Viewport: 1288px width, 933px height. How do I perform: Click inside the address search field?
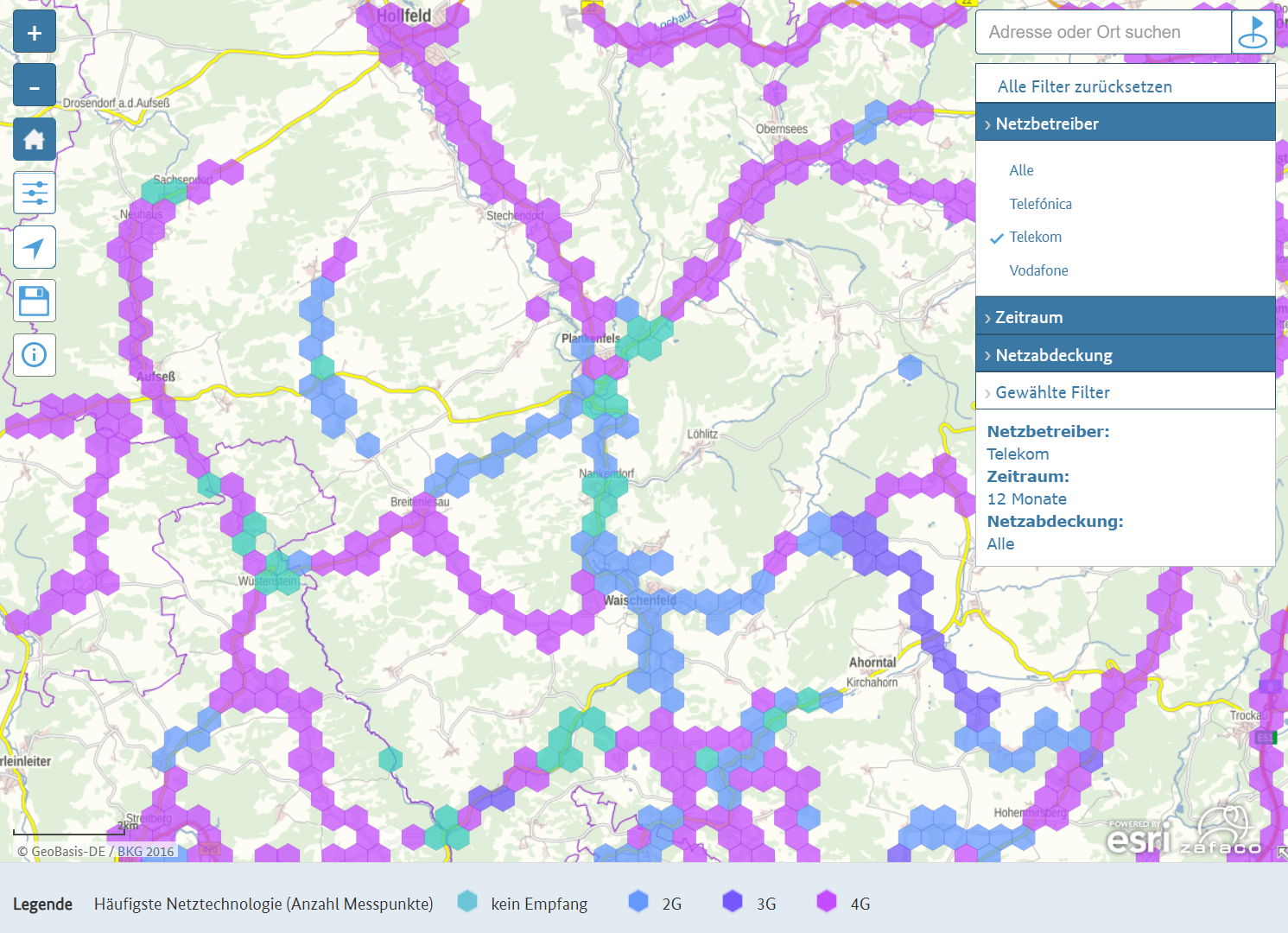click(x=1103, y=33)
